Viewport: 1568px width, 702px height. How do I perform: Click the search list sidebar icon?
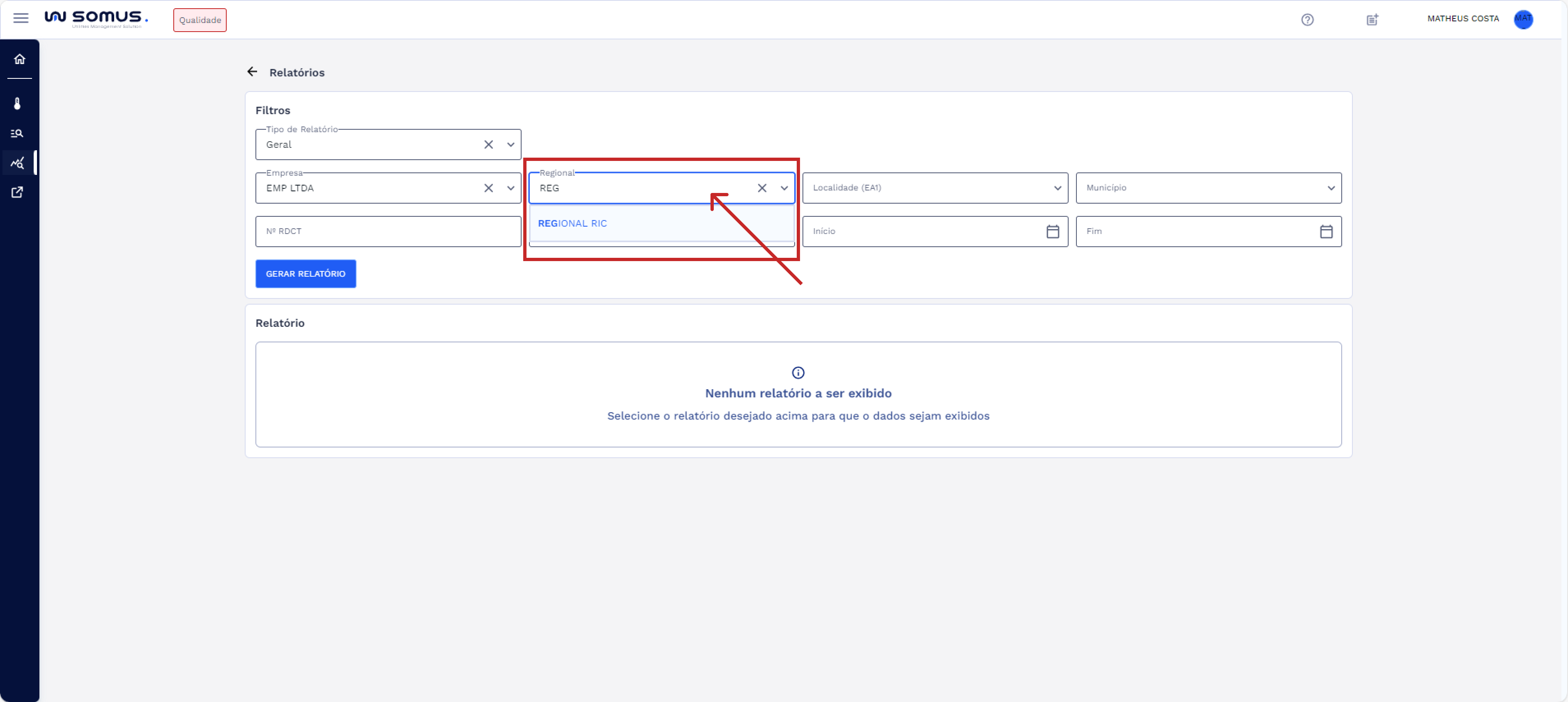point(18,133)
